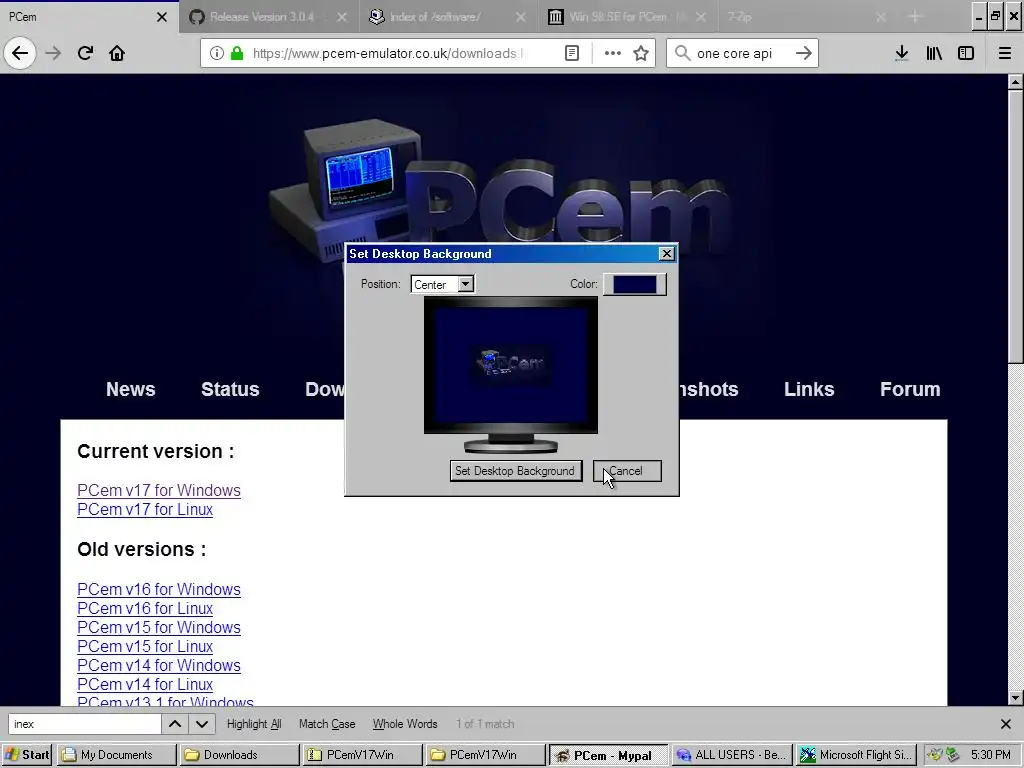Bookmark this page with the star icon
The width and height of the screenshot is (1024, 768).
pyautogui.click(x=641, y=53)
